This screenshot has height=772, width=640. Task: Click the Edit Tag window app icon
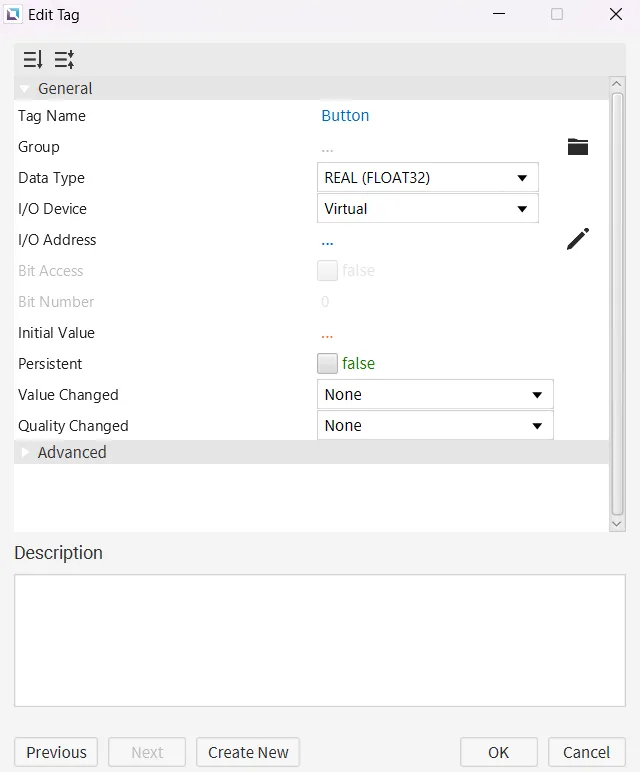pos(14,15)
